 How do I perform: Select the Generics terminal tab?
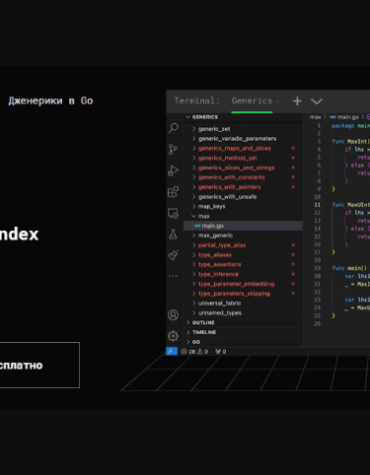[252, 101]
